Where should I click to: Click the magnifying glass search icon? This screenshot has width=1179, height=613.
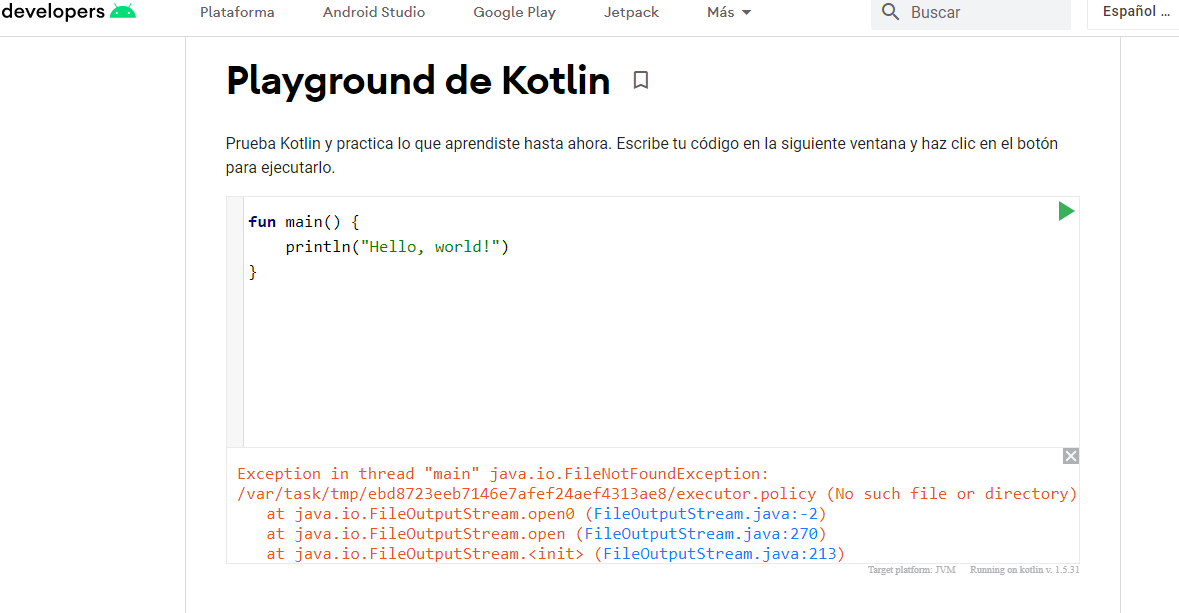(890, 12)
